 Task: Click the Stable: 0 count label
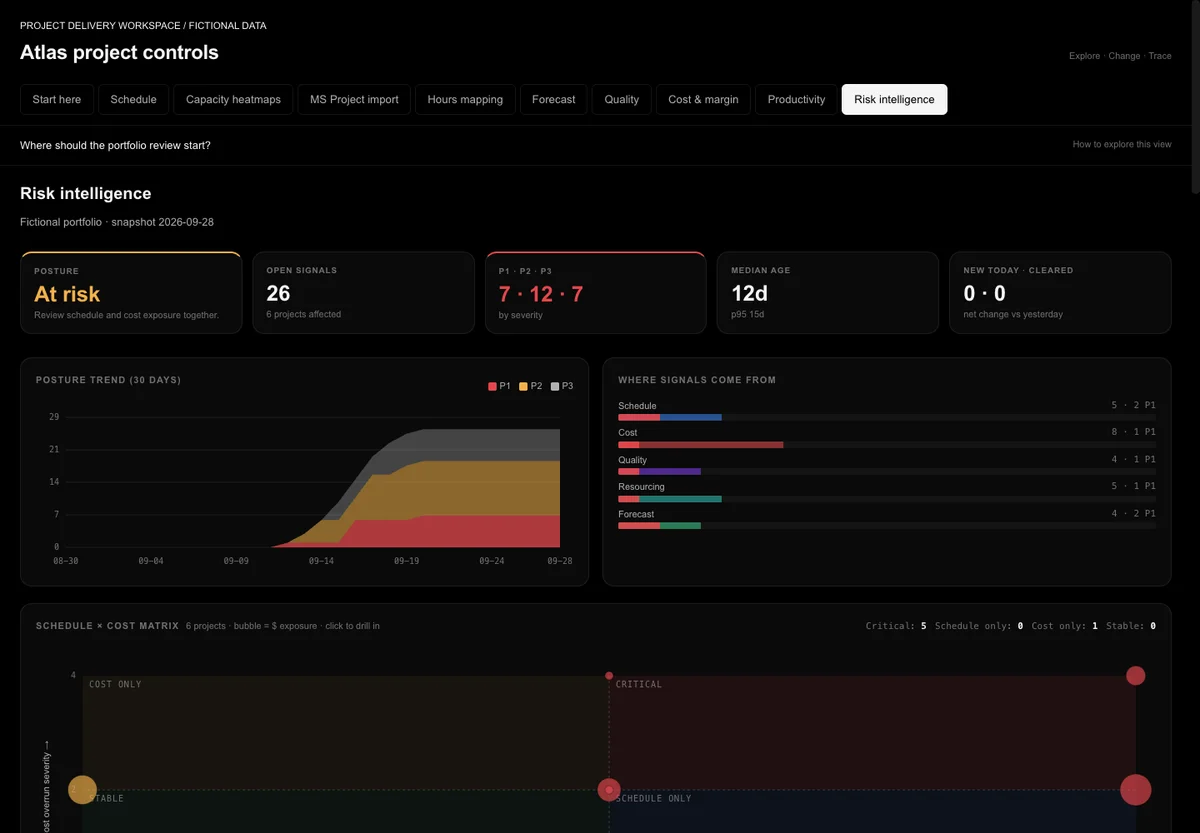(1131, 626)
